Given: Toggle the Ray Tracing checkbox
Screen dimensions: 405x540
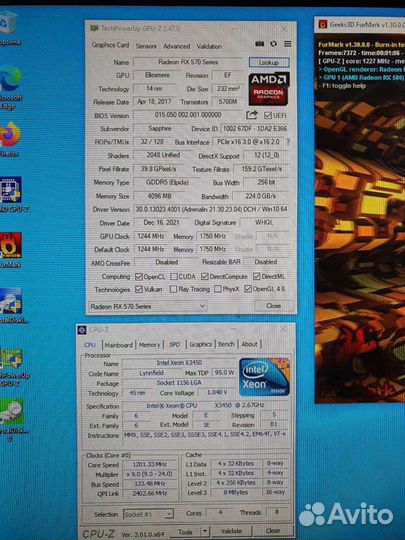Looking at the screenshot, I should (174, 289).
